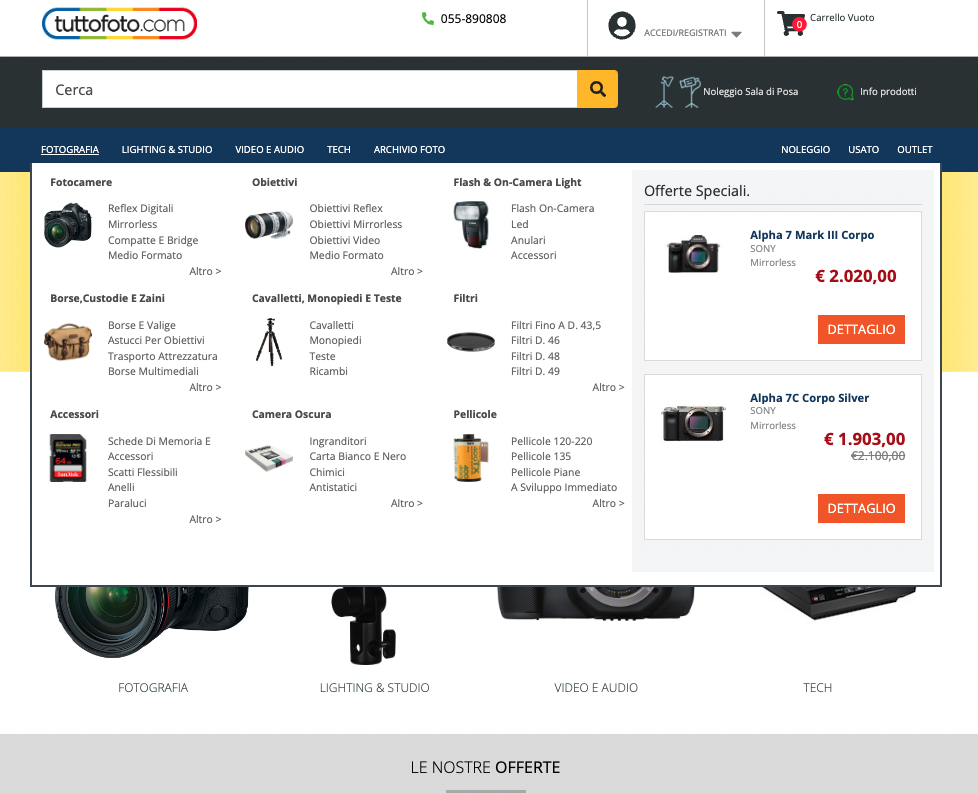
Task: Open the shopping cart icon
Action: (791, 23)
